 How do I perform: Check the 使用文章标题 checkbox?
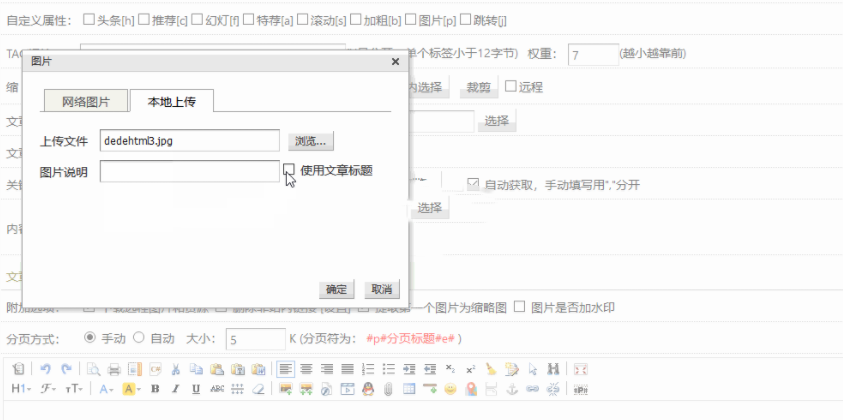pyautogui.click(x=289, y=170)
